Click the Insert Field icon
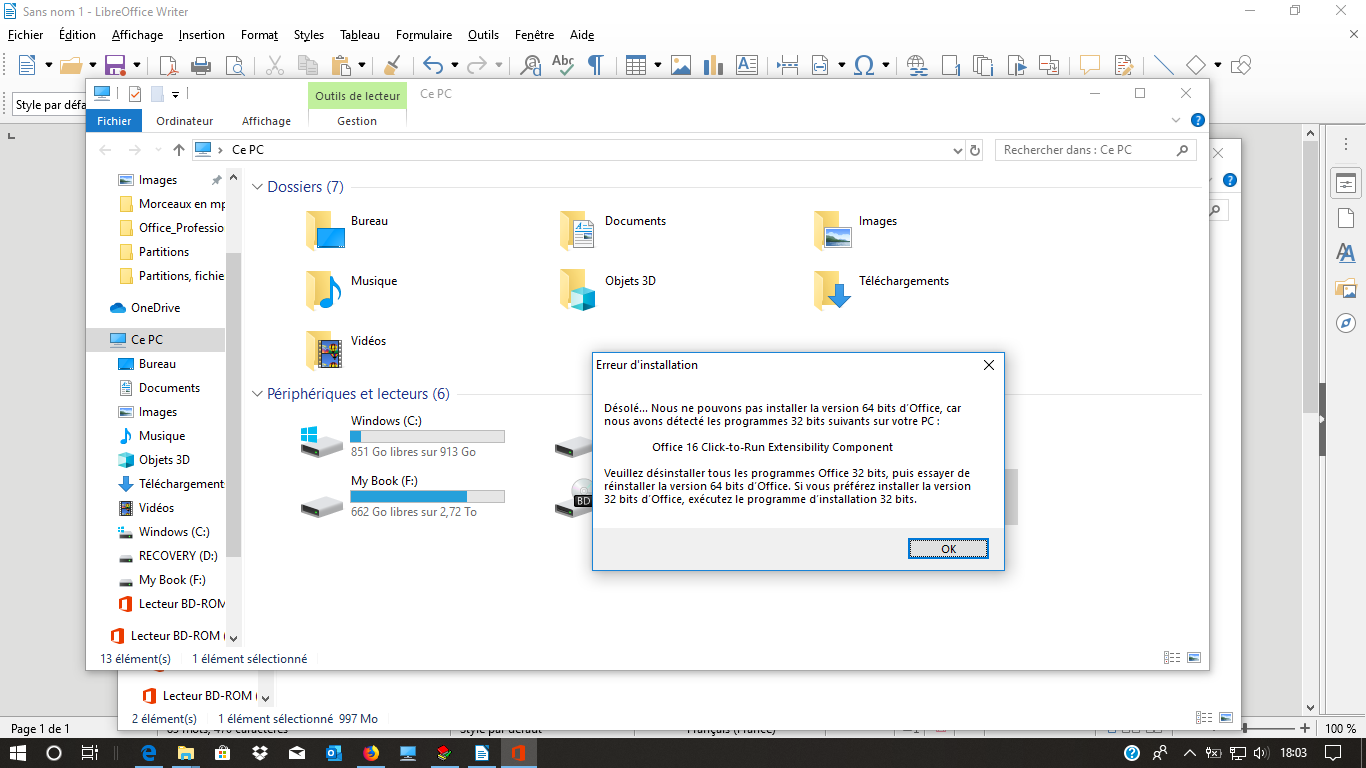1366x768 pixels. (820, 65)
